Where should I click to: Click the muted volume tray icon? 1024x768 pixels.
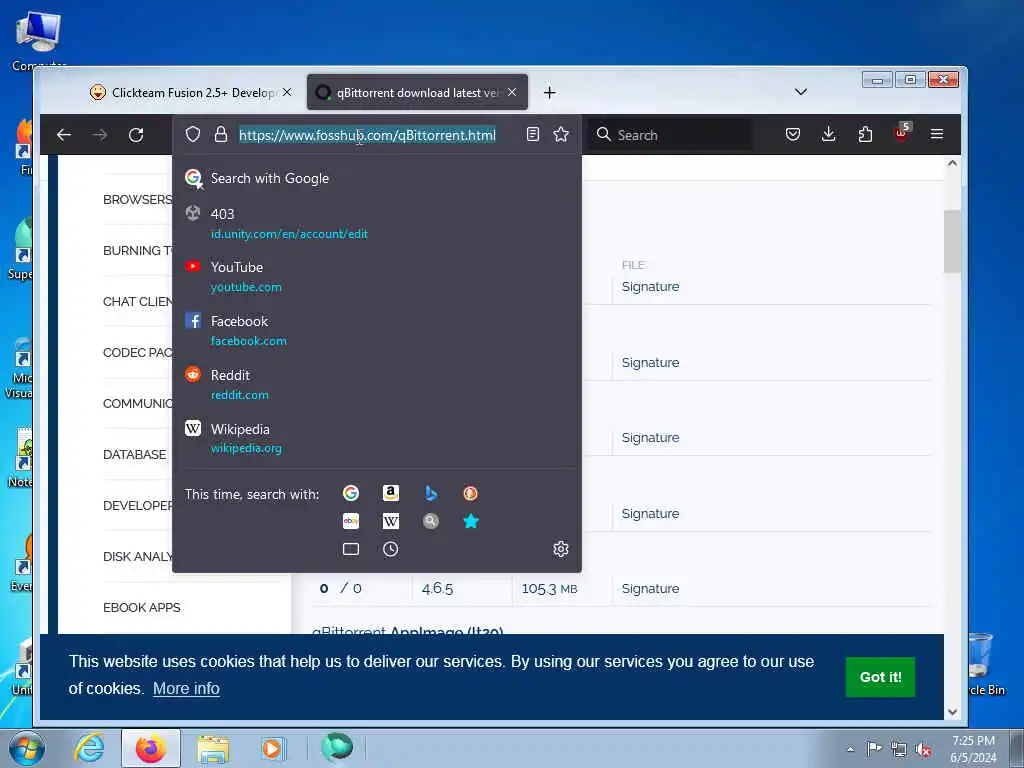pos(923,750)
